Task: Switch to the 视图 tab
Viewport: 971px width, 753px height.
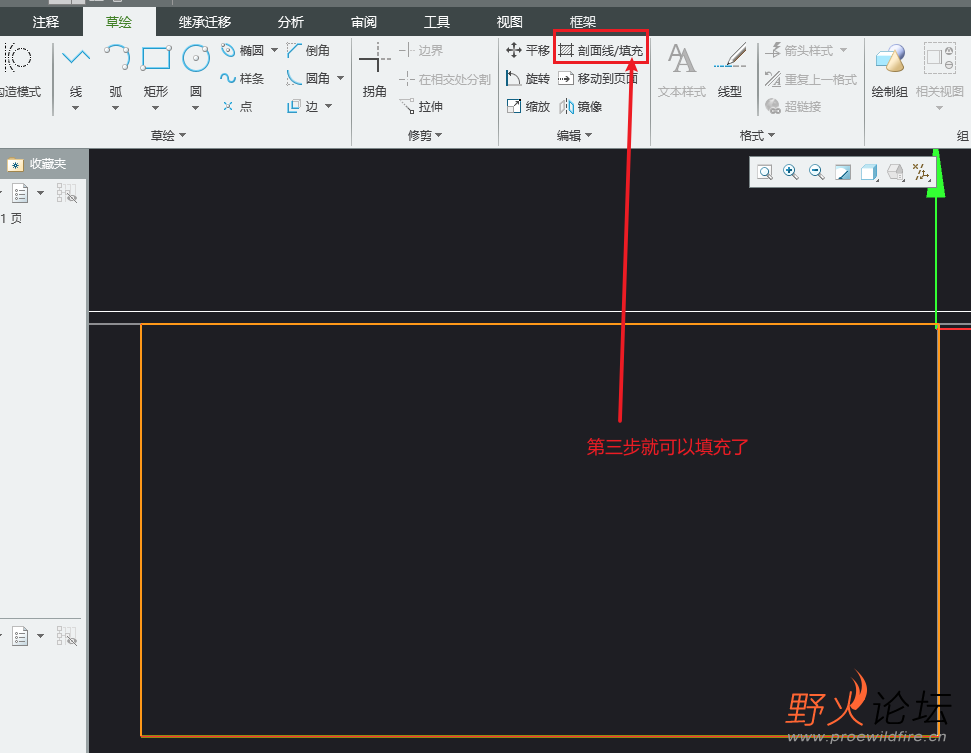Action: point(510,22)
